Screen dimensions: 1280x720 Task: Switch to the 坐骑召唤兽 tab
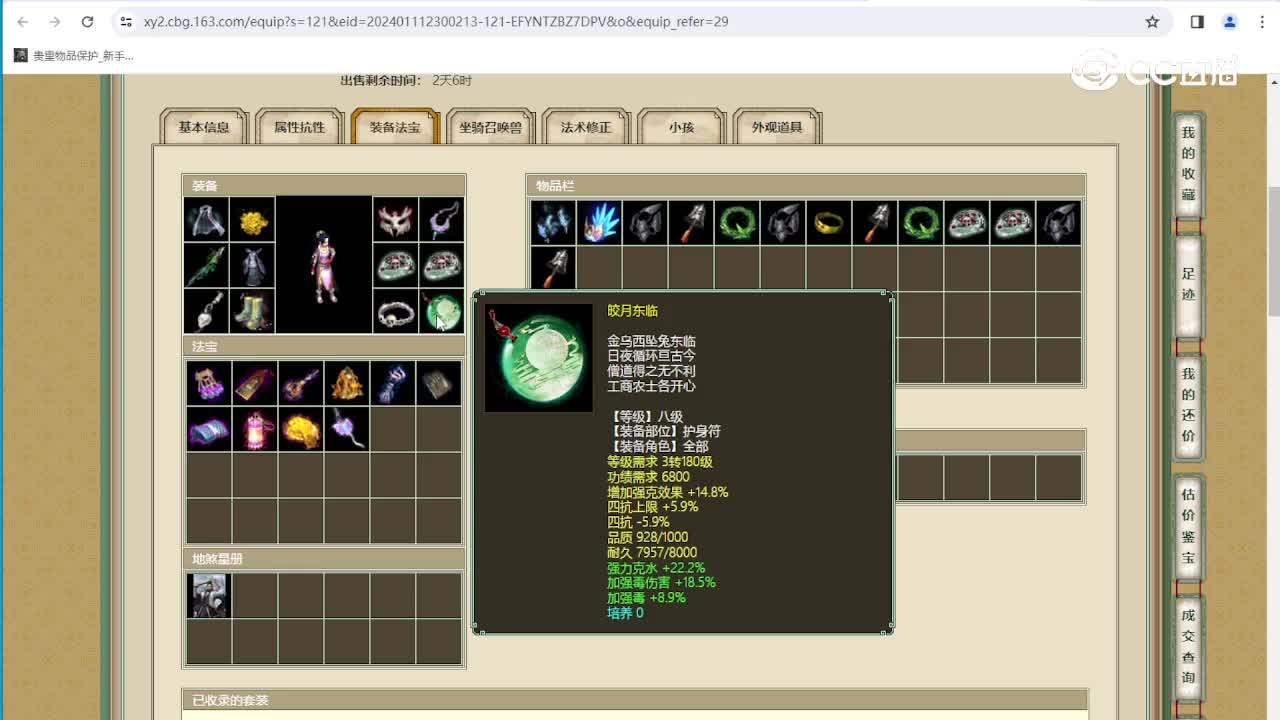click(490, 127)
